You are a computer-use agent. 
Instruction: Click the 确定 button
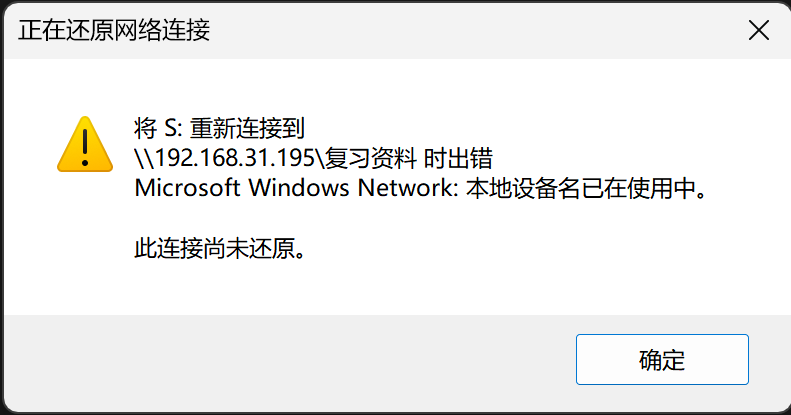(x=662, y=360)
